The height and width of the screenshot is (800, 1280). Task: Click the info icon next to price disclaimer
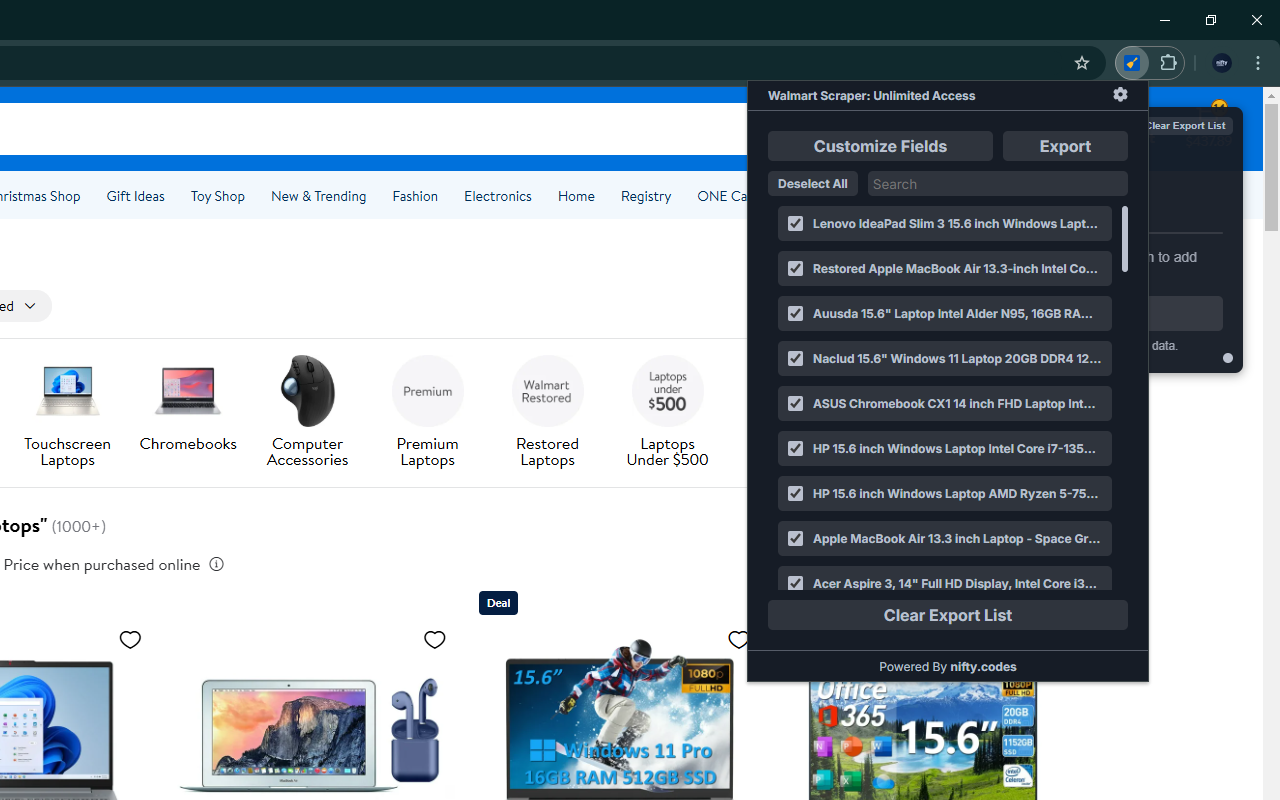(216, 563)
